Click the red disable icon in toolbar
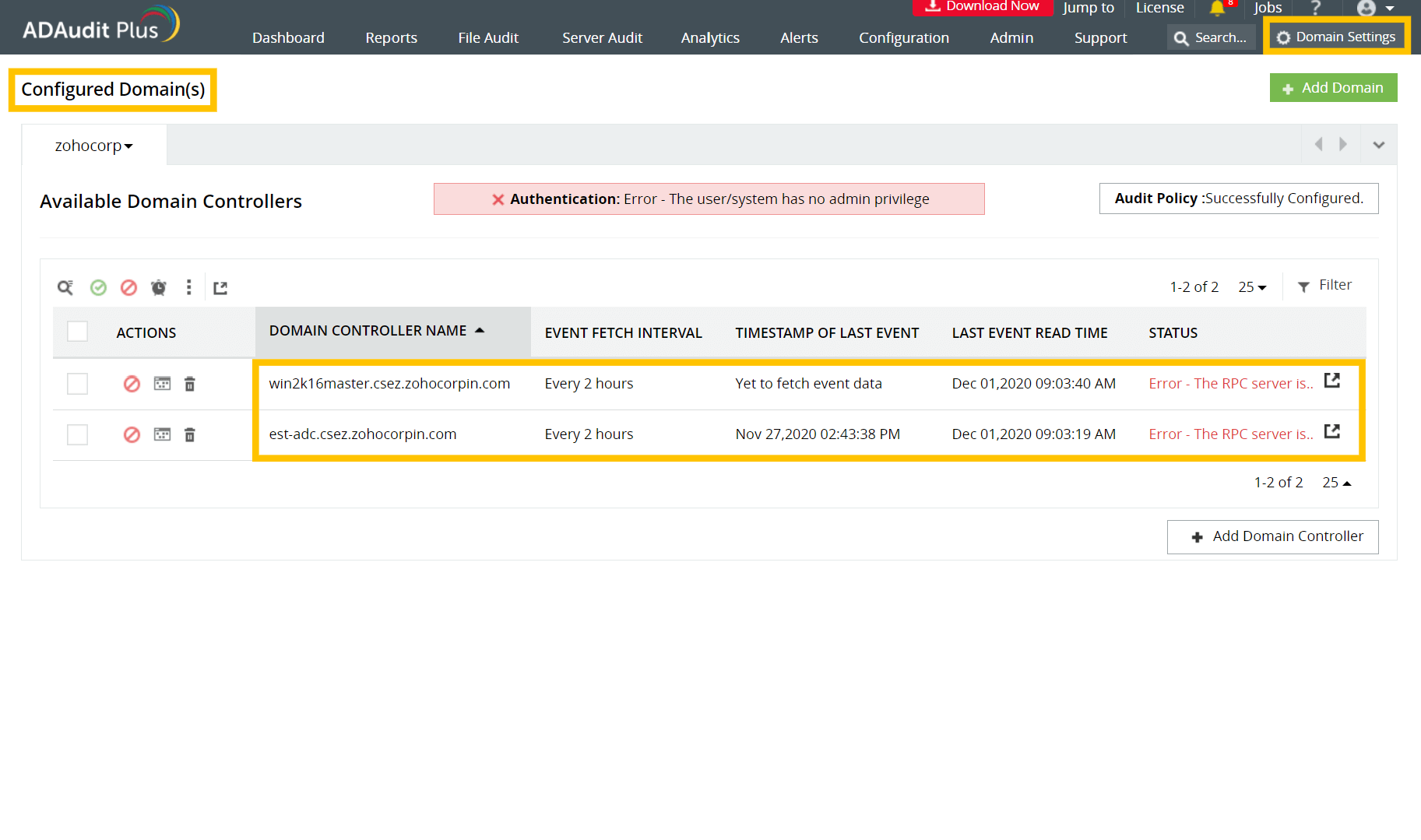This screenshot has height=840, width=1421. click(x=128, y=288)
